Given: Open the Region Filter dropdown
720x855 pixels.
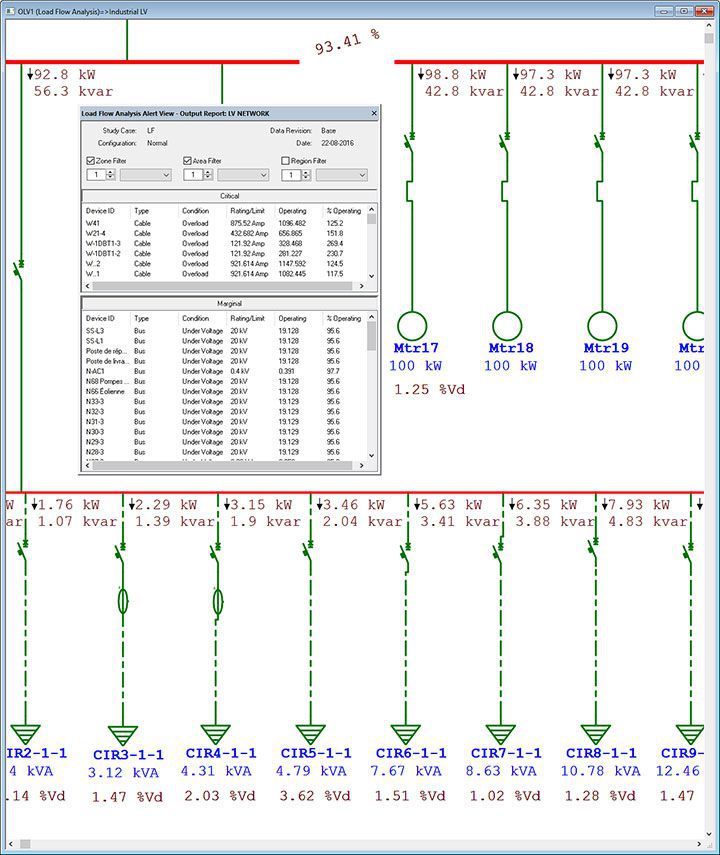Looking at the screenshot, I should pos(341,175).
